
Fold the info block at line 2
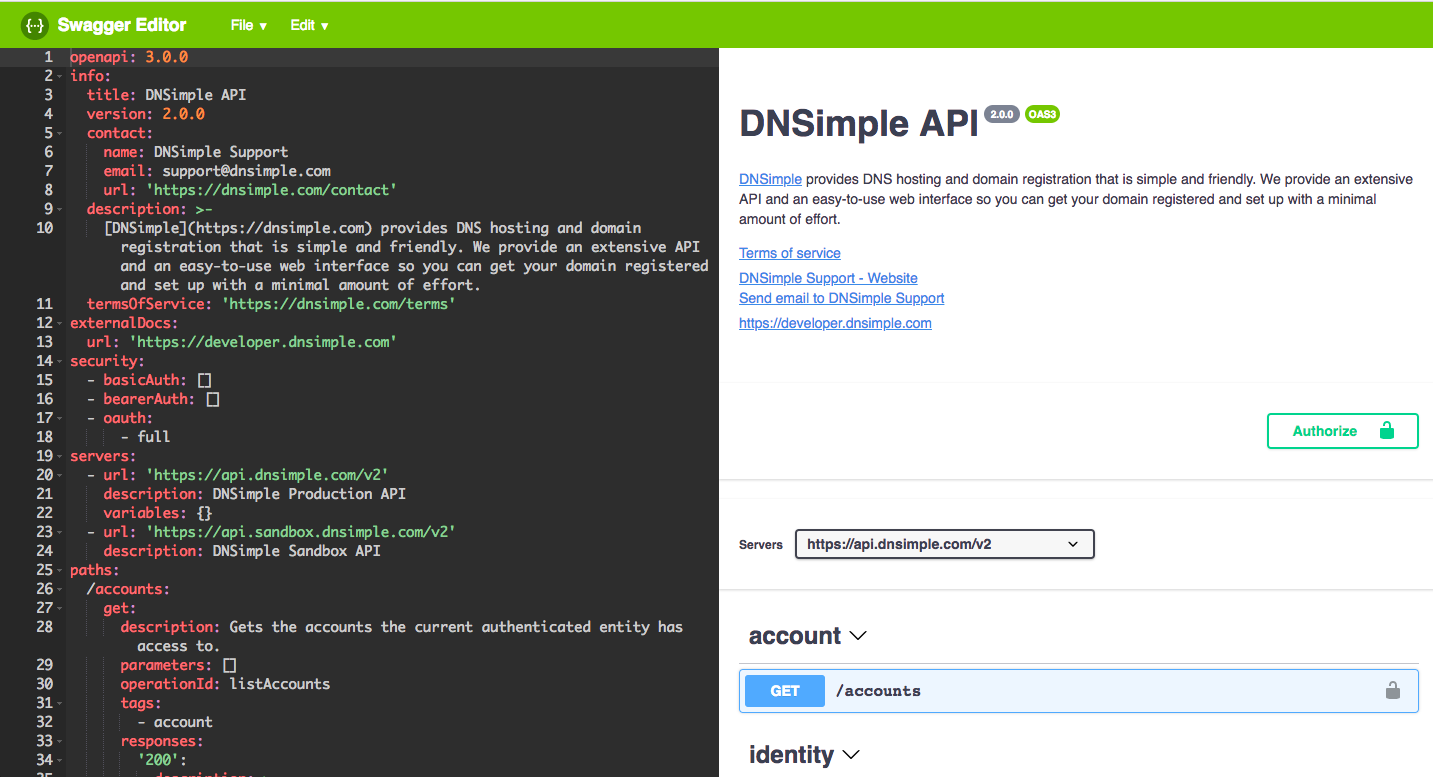pos(59,76)
